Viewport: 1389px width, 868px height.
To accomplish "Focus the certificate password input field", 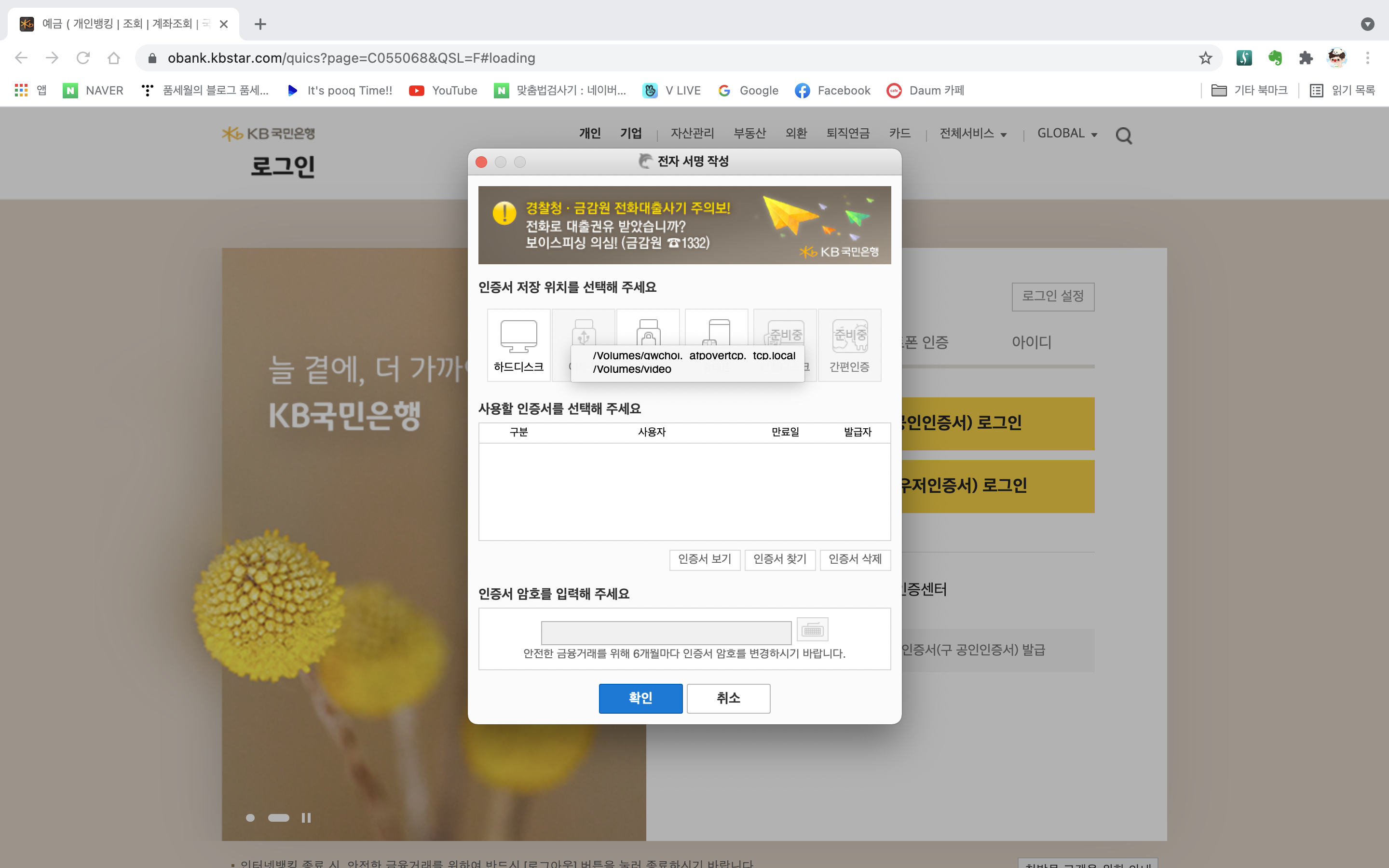I will 666,633.
